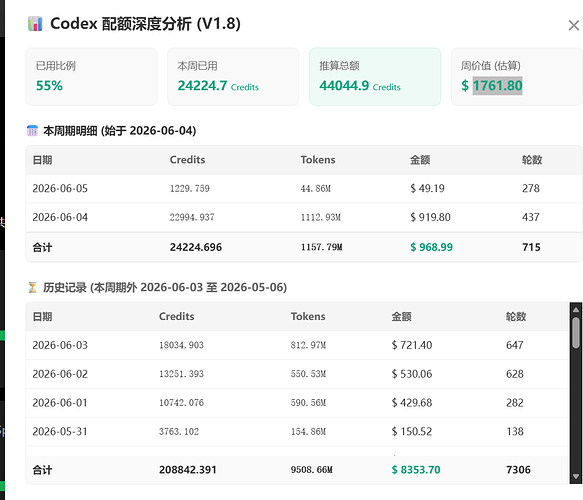This screenshot has height=500, width=583.
Task: Click amount $ 49.19
Action: (x=427, y=188)
